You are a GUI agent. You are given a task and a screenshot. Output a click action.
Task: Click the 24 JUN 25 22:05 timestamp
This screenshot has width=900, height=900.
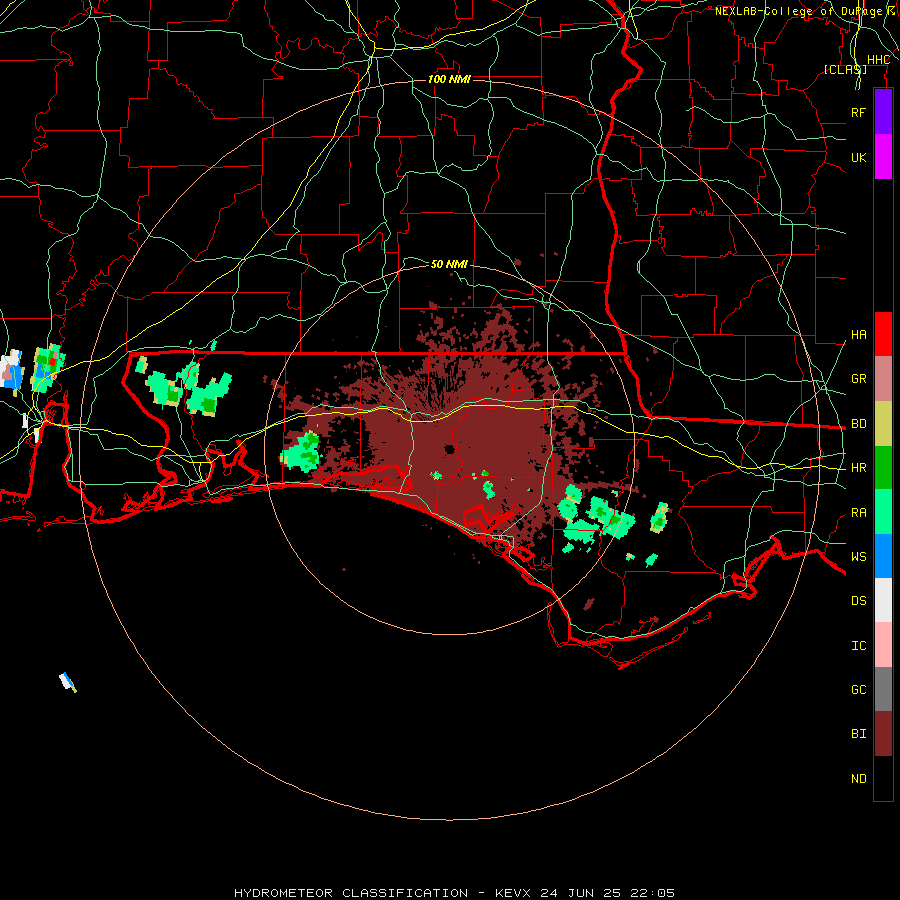click(607, 893)
